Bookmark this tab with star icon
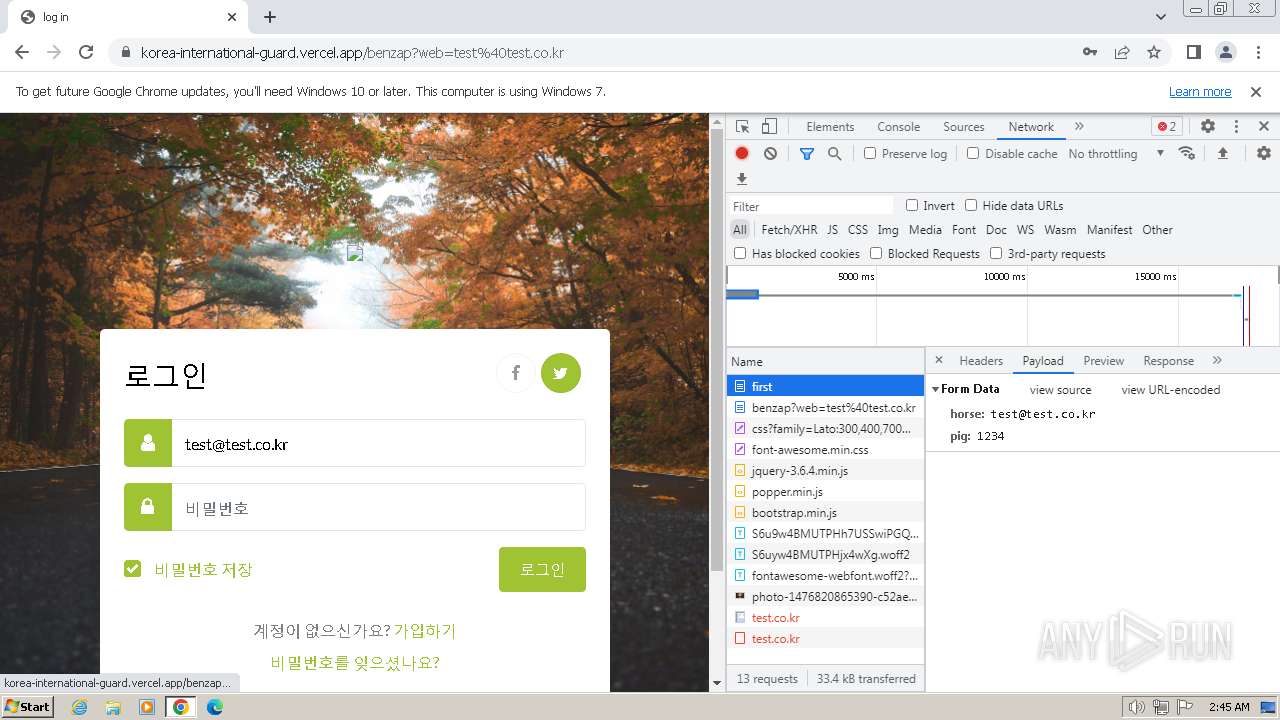 (1154, 52)
